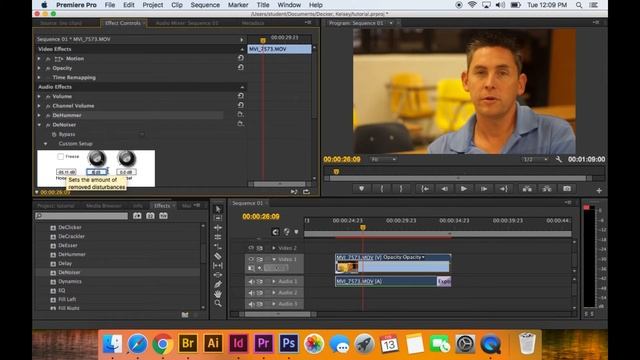
Task: Reset the Volume effect
Action: (x=241, y=96)
